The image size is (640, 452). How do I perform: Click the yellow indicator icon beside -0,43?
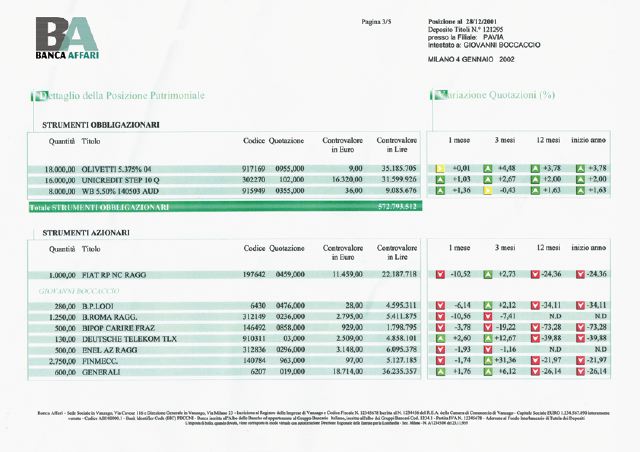click(x=488, y=190)
